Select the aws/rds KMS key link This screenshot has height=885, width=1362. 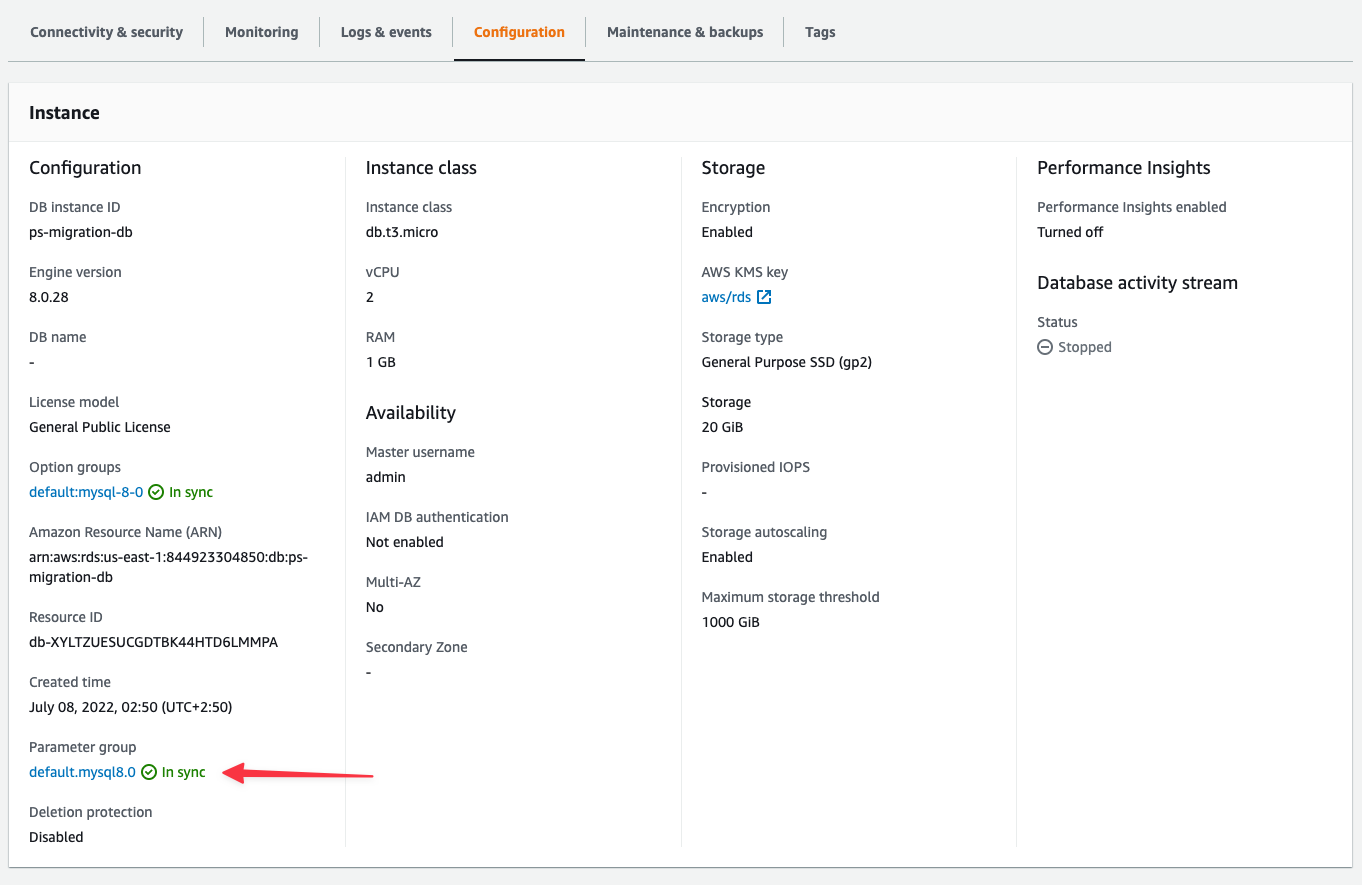point(724,296)
